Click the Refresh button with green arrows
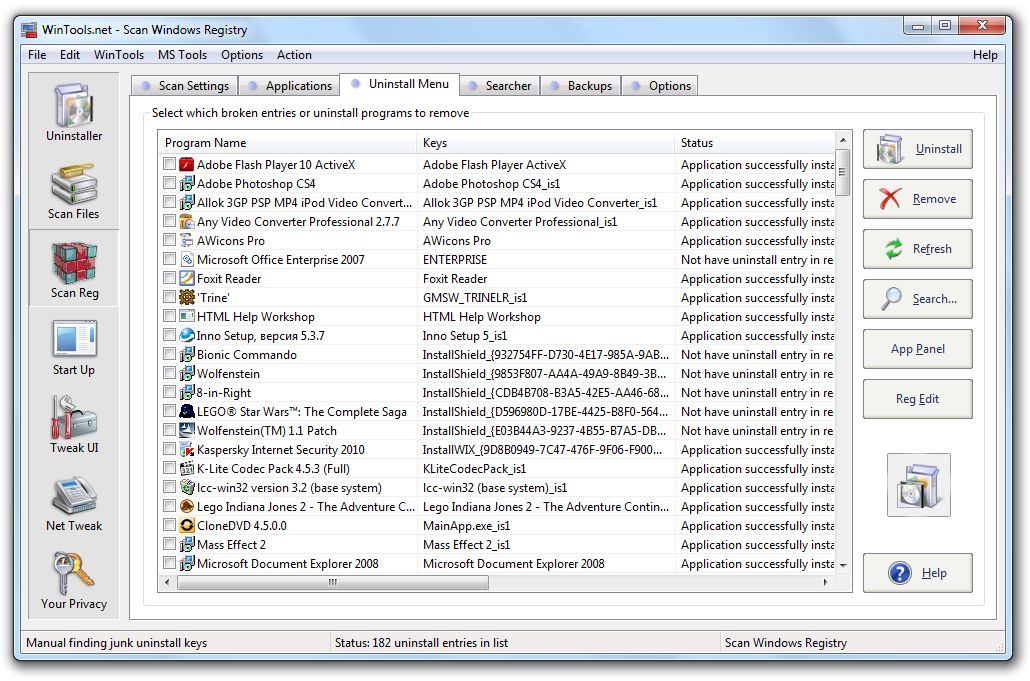The height and width of the screenshot is (681, 1030). pyautogui.click(x=916, y=249)
